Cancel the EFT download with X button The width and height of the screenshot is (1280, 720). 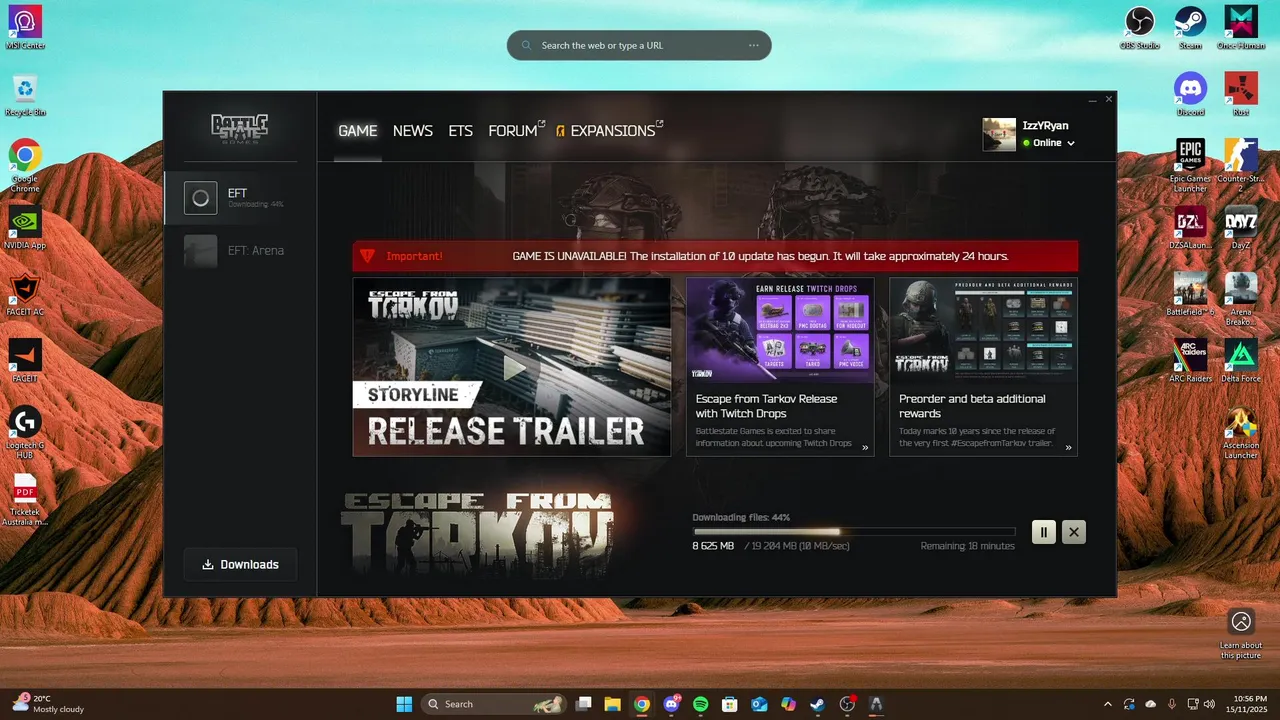[x=1074, y=532]
